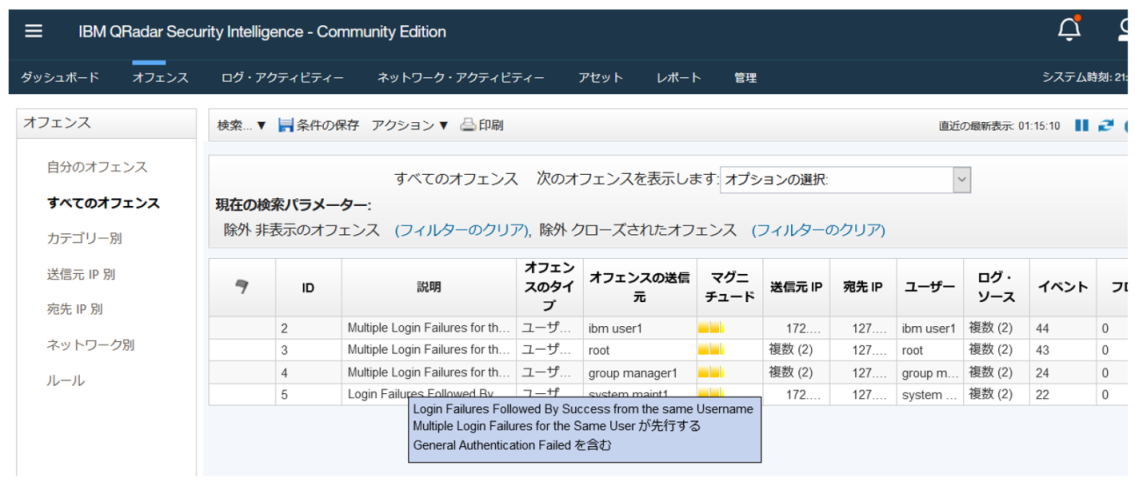Viewport: 1135px width, 482px height.
Task: Sort by the ID column header
Action: (x=308, y=287)
